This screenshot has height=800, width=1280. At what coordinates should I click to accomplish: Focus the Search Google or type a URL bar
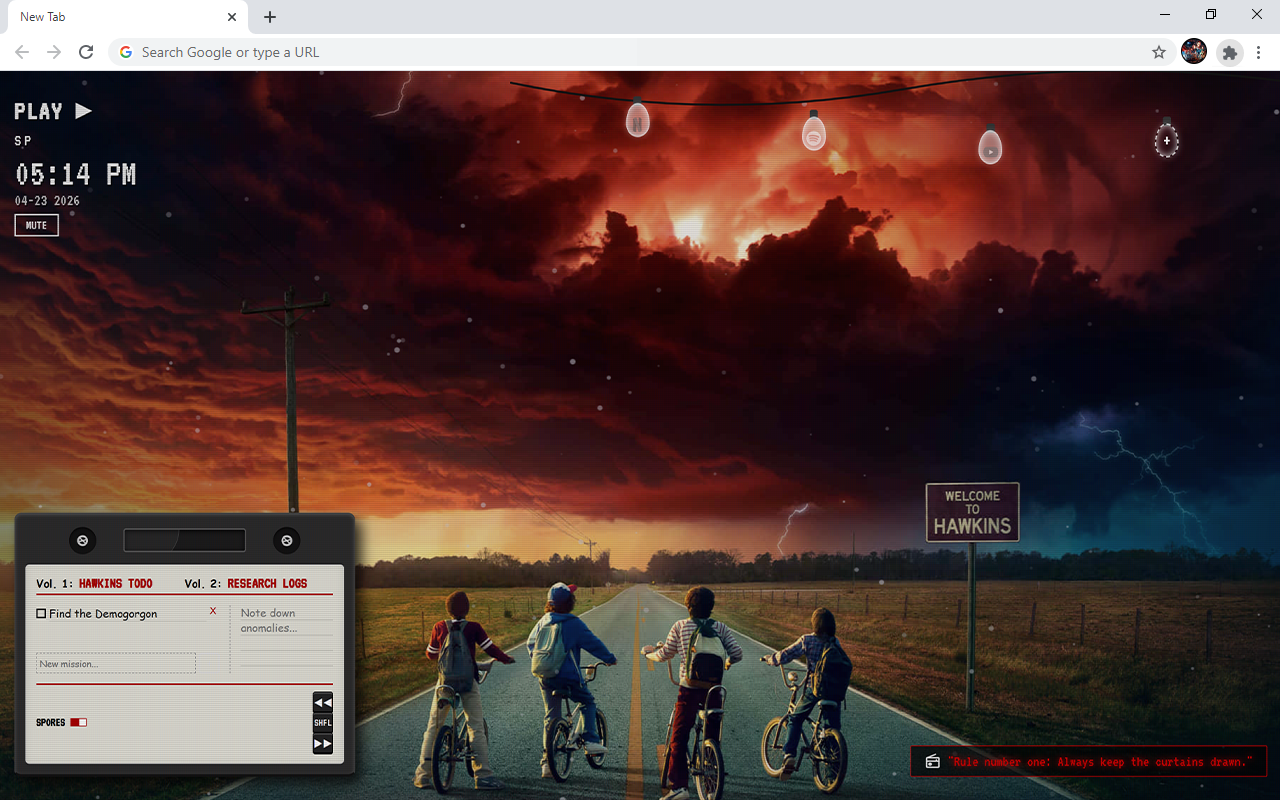click(640, 52)
